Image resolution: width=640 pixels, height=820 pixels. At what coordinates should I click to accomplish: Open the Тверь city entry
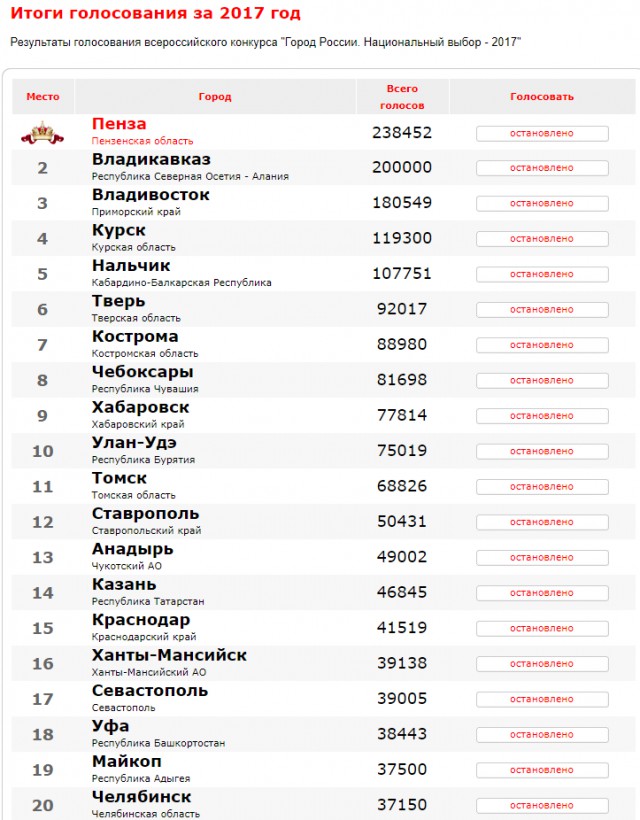(x=119, y=301)
